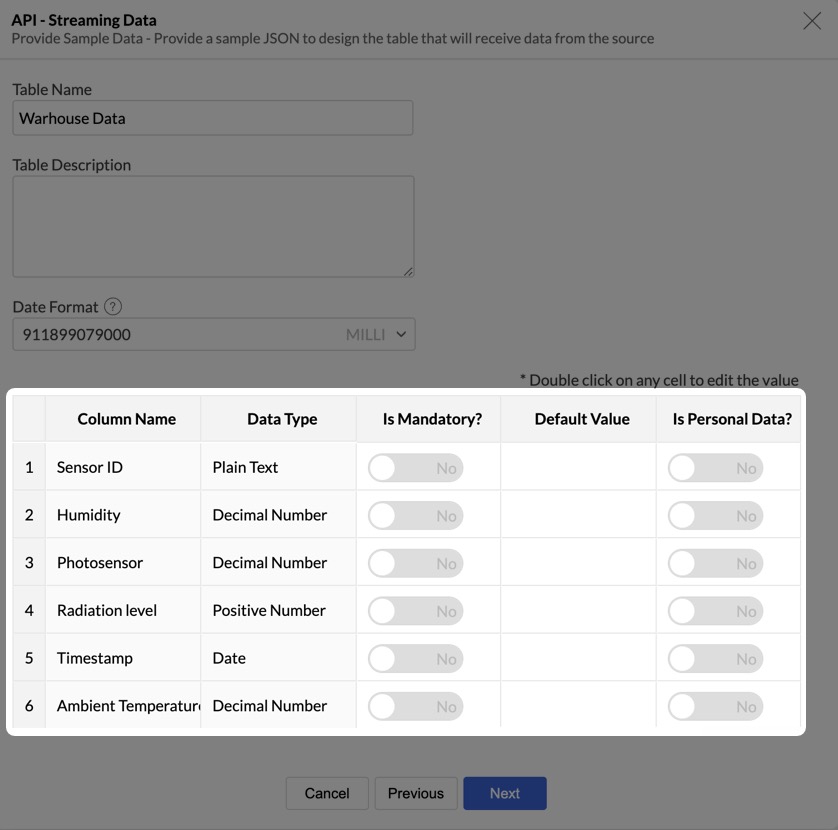Toggle Is Mandatory for Sensor ID
838x830 pixels.
coord(415,468)
